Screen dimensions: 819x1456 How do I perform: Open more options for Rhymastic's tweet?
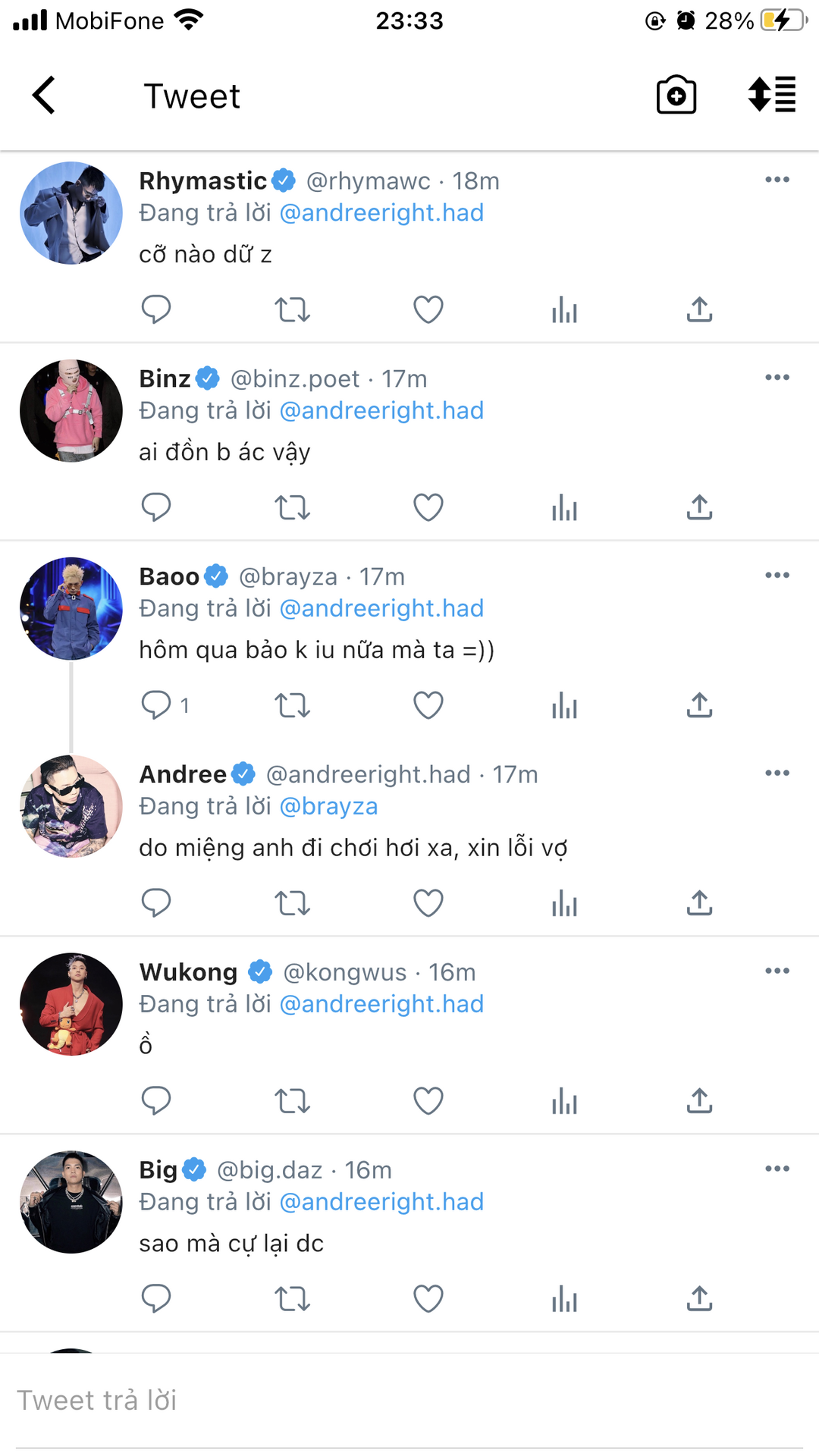(777, 180)
